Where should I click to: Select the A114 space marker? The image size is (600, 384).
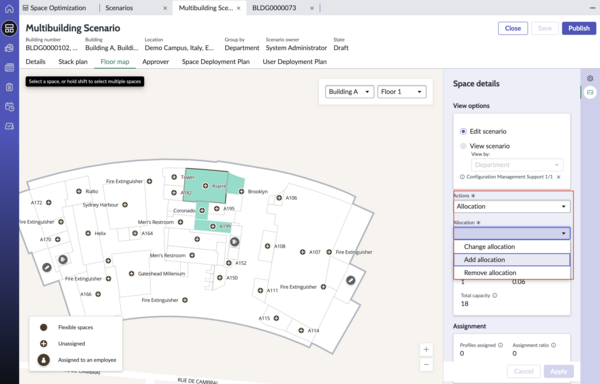click(301, 330)
